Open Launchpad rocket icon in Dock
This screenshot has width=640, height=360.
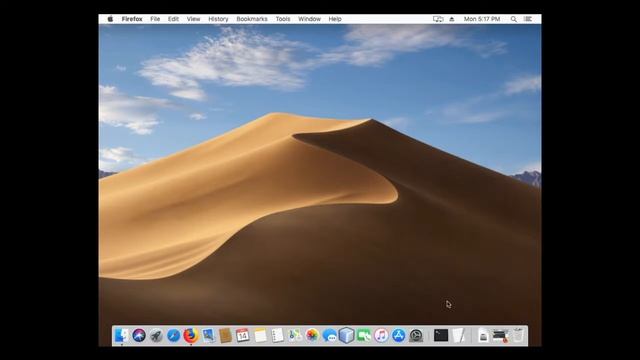pyautogui.click(x=156, y=336)
